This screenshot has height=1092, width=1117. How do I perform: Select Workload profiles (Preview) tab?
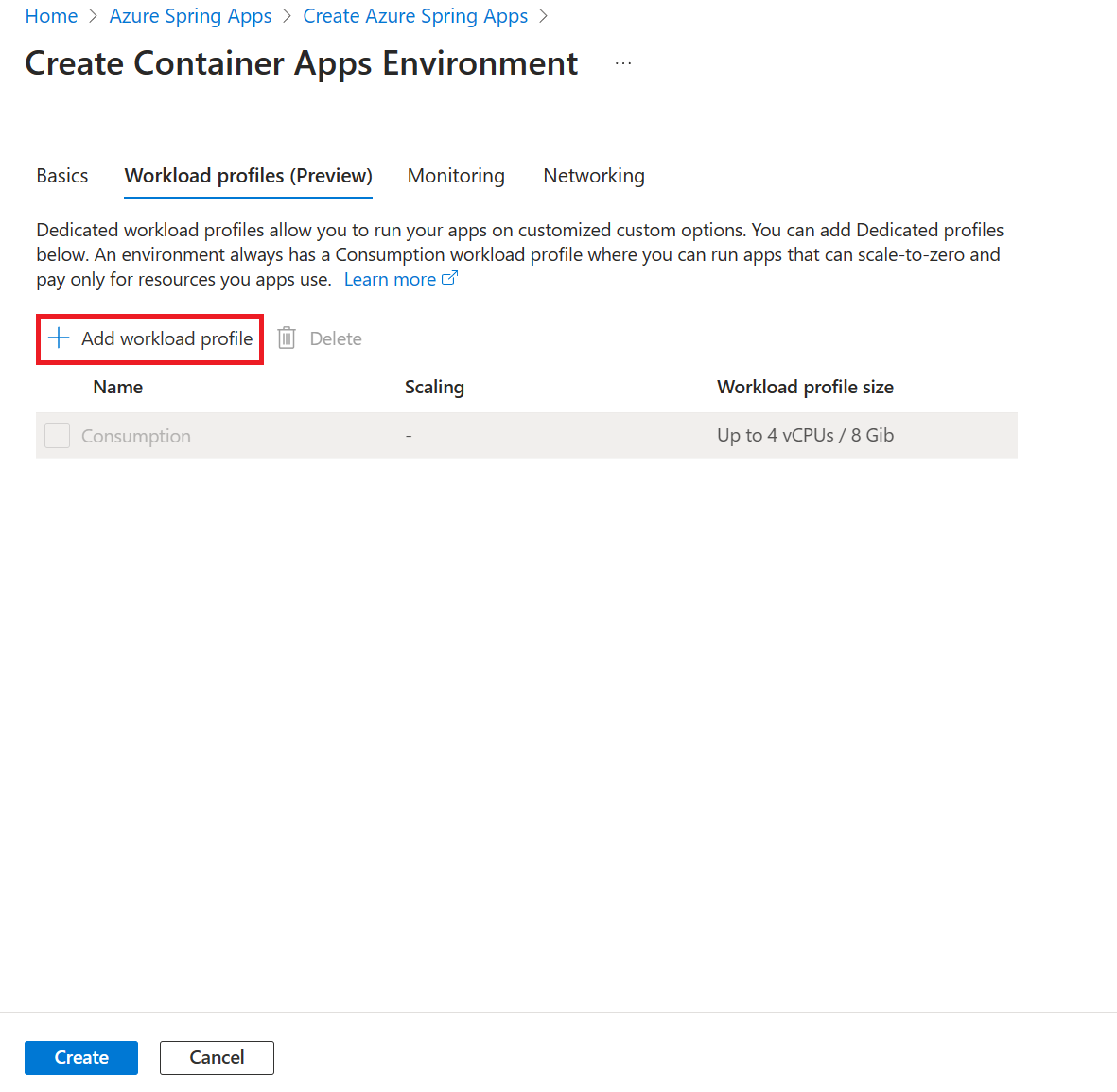[248, 176]
